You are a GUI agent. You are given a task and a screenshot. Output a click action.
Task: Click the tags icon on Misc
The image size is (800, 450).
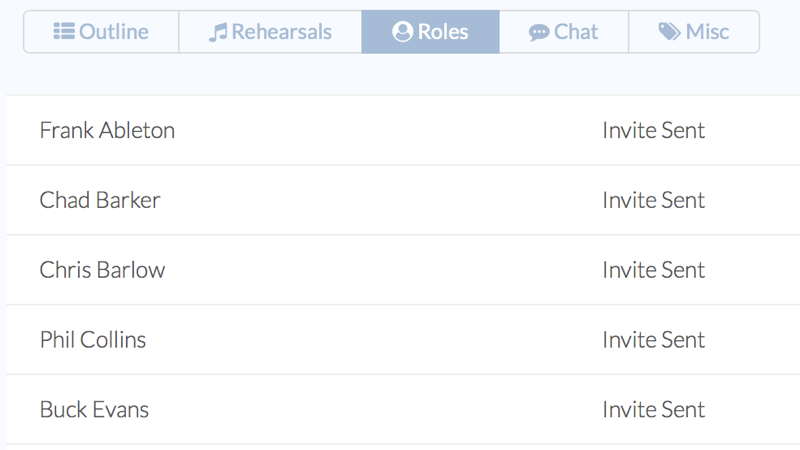(669, 32)
